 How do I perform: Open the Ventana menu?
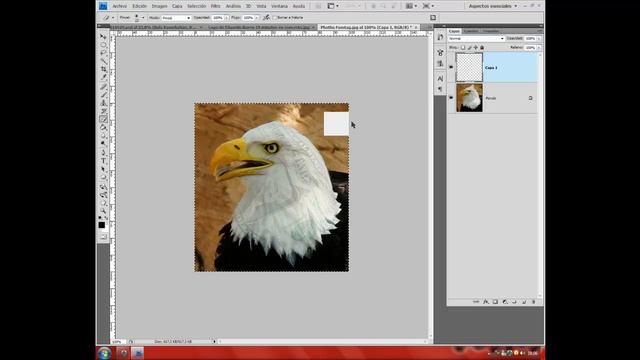point(279,6)
